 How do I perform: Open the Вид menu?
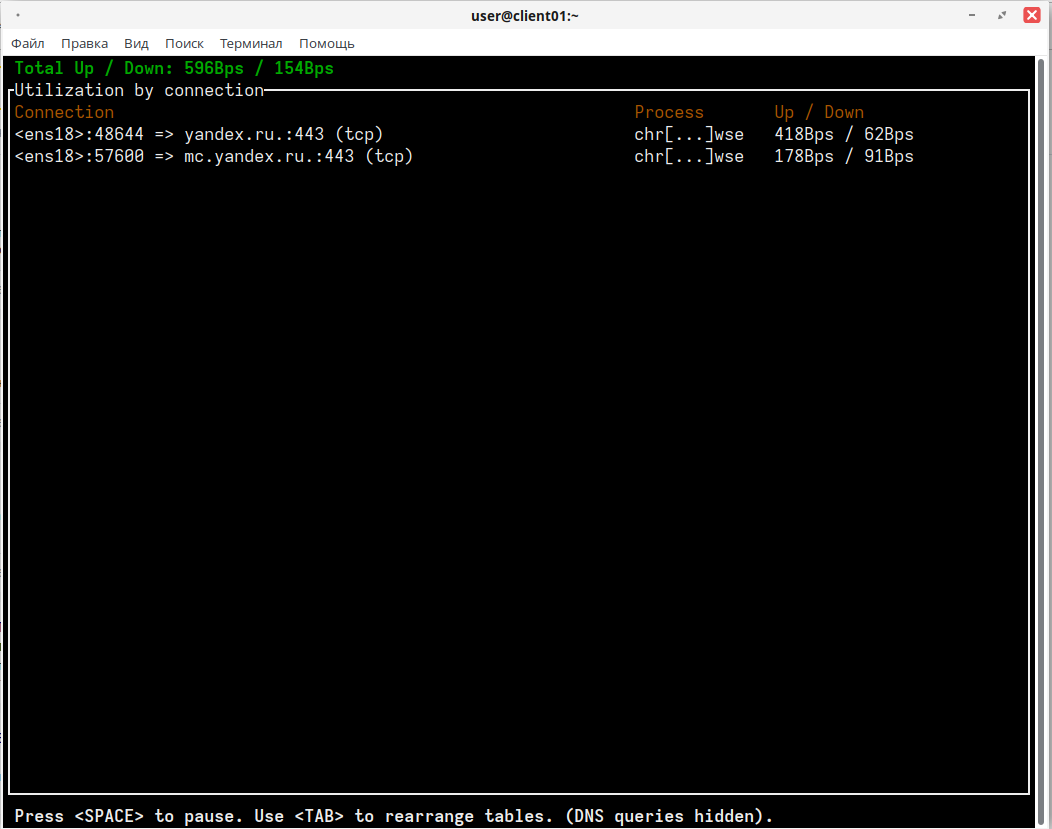click(x=136, y=44)
